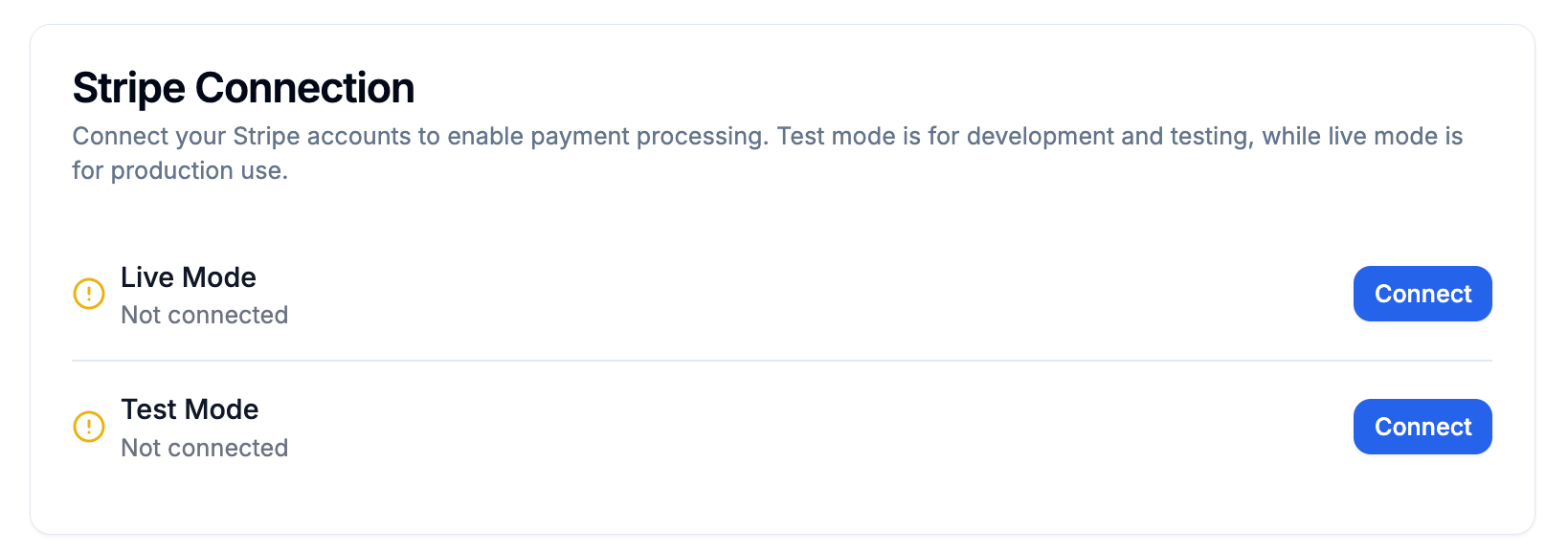Screen dimensions: 1568x551
Task: Click the Test Mode warning icon
Action: tap(89, 427)
